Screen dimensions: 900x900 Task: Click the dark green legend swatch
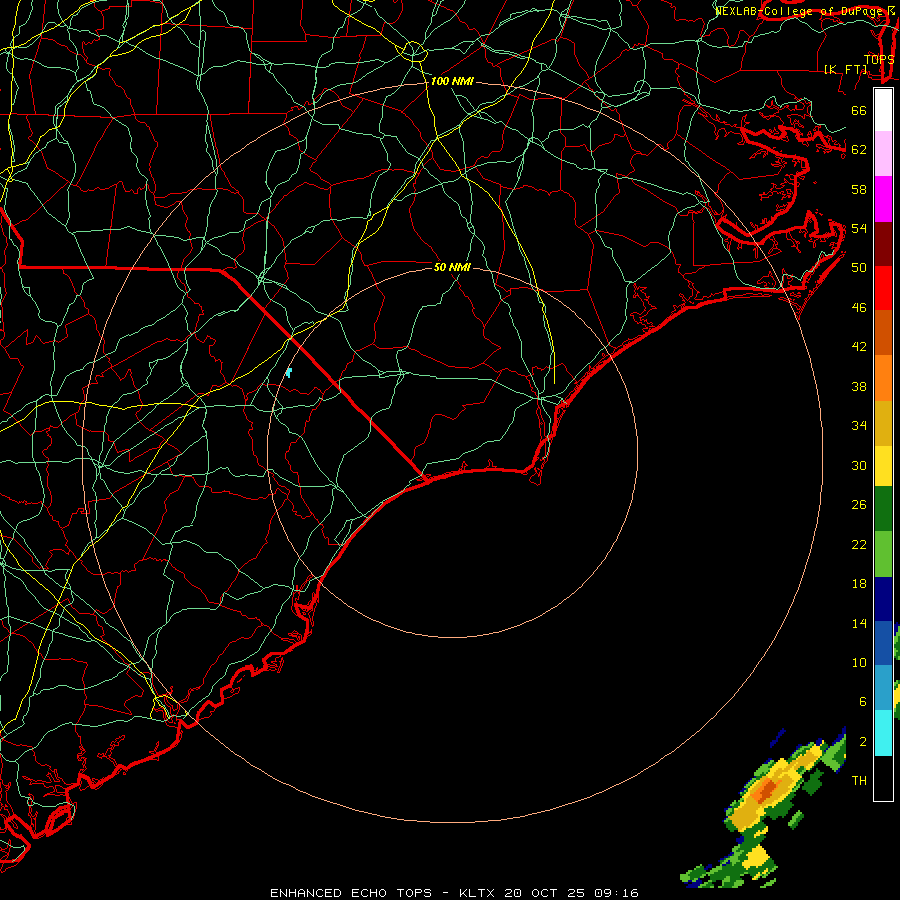tap(883, 509)
